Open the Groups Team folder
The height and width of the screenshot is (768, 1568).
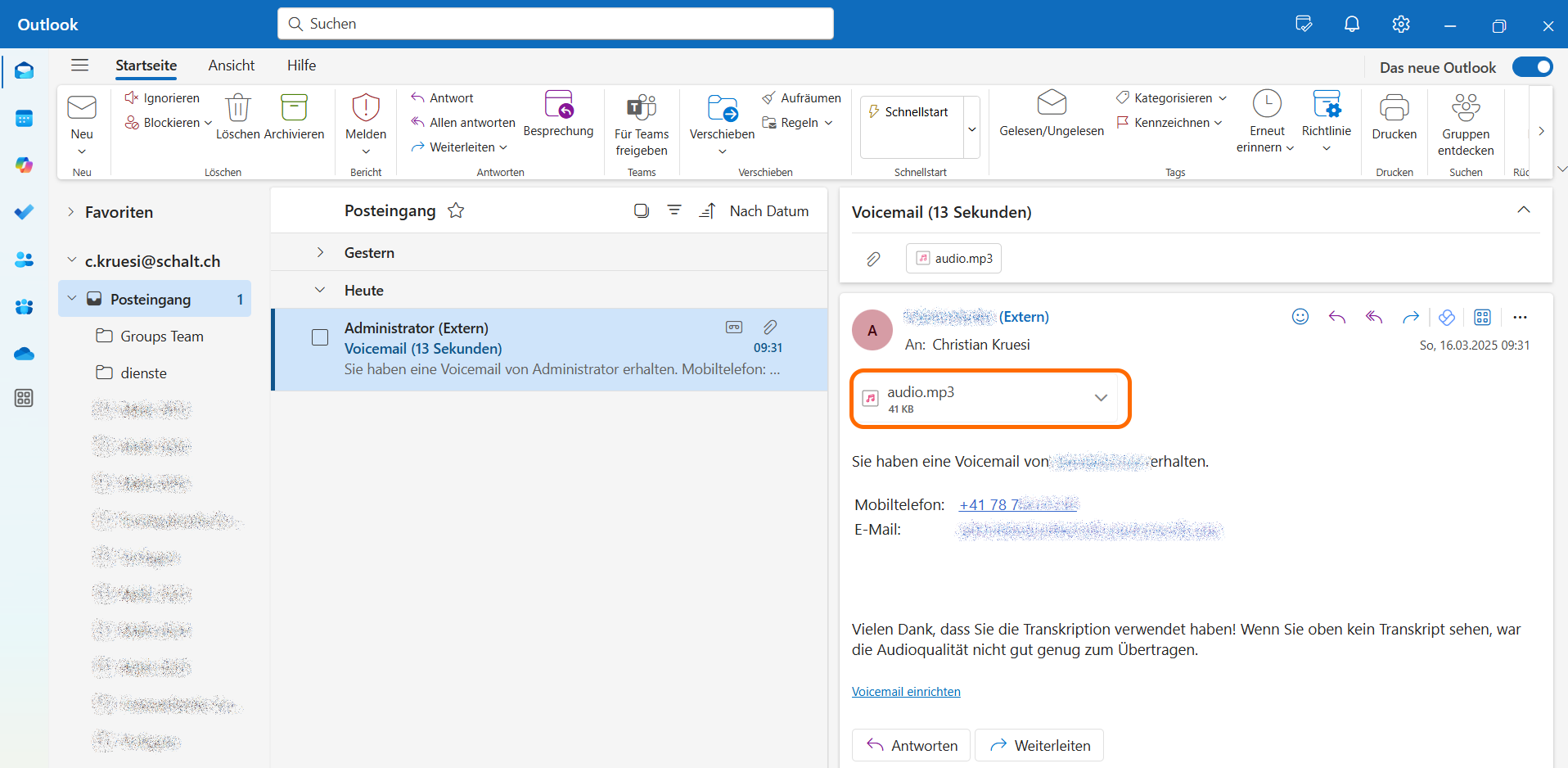click(x=161, y=337)
